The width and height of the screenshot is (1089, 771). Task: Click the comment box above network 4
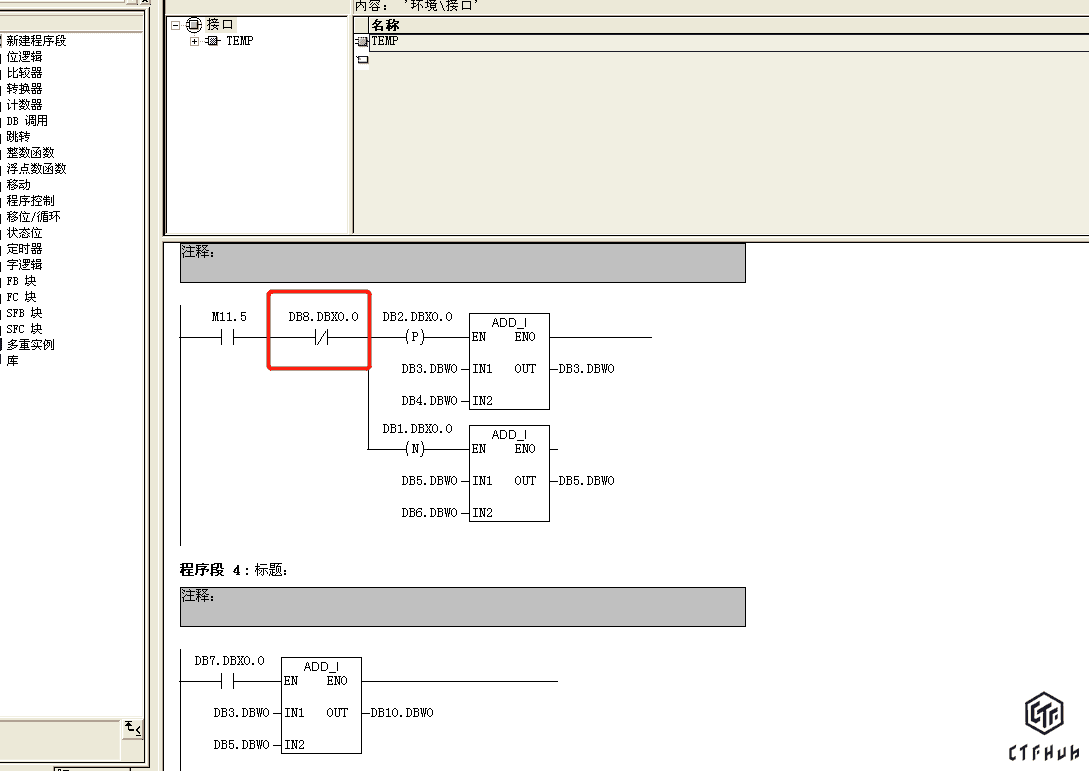462,607
